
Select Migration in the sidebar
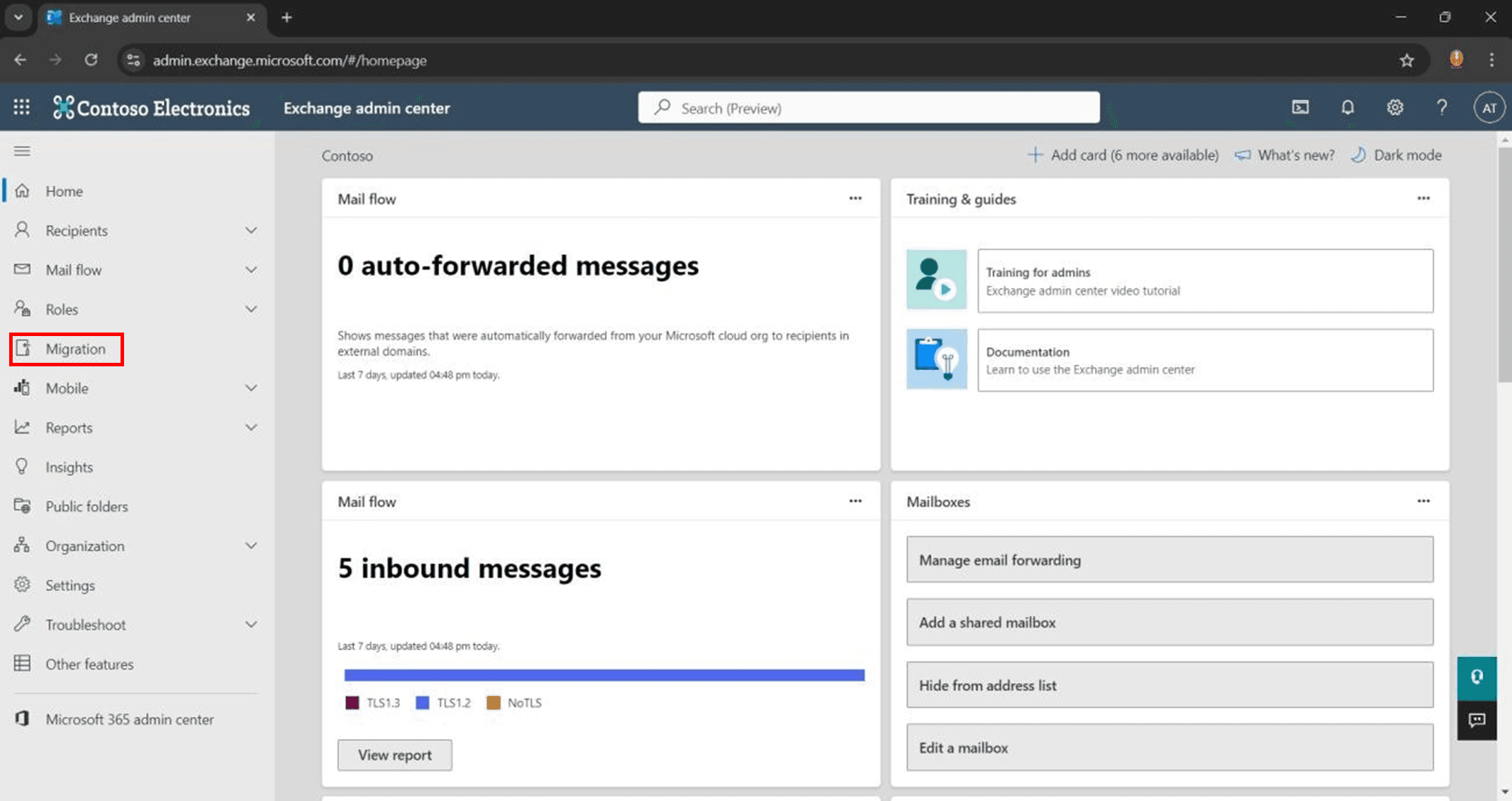(75, 349)
